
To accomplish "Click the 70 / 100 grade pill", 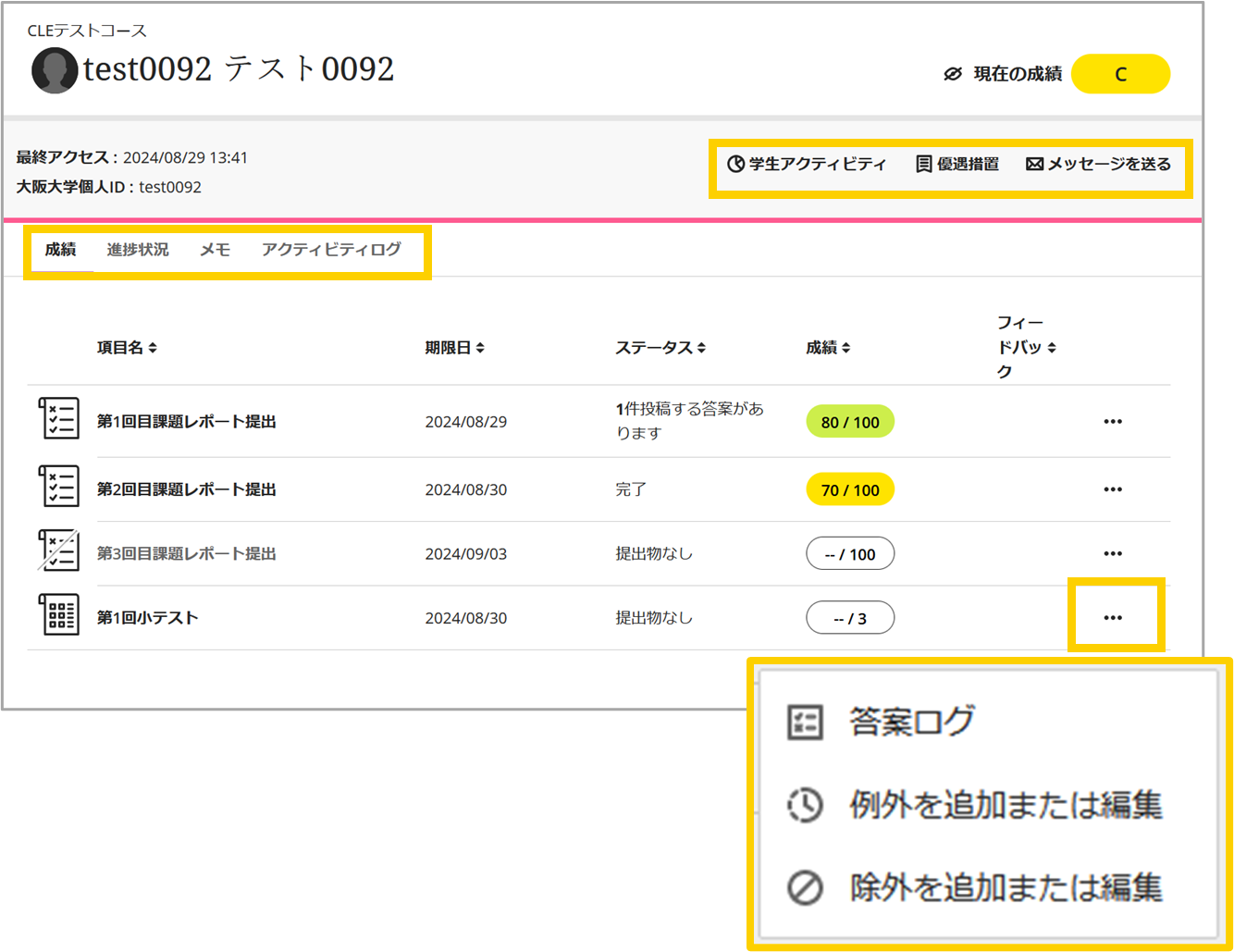I will 850,489.
